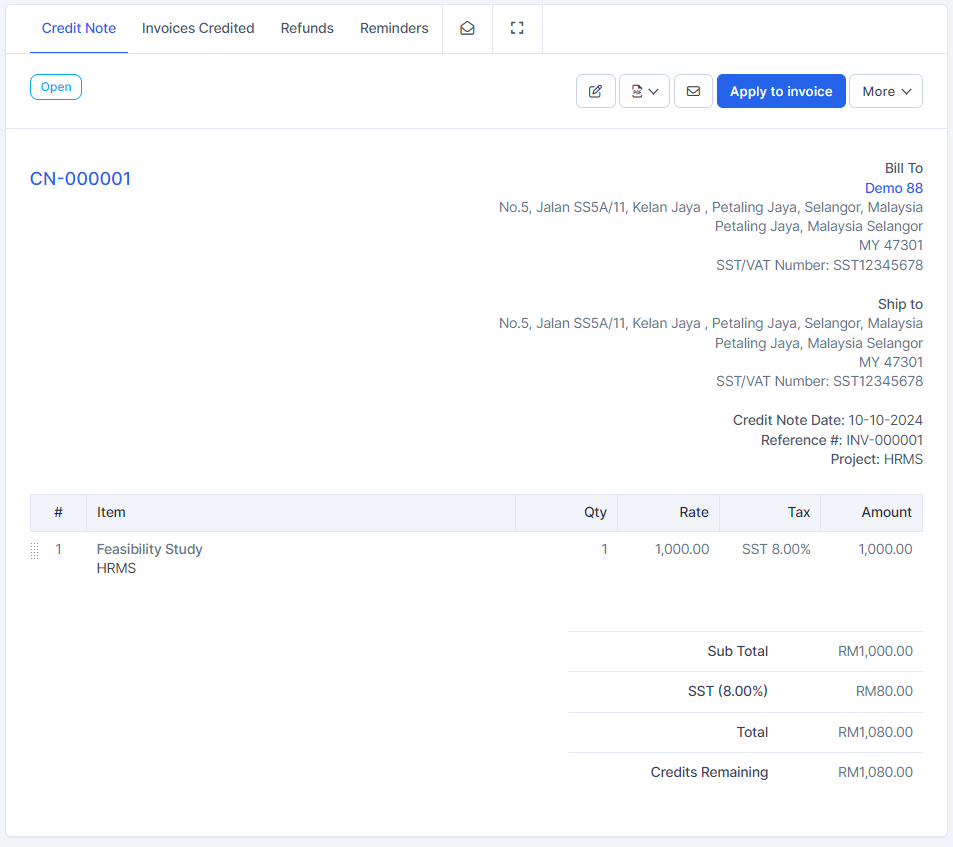Viewport: 953px width, 847px height.
Task: Click the Qty column header
Action: pos(595,512)
